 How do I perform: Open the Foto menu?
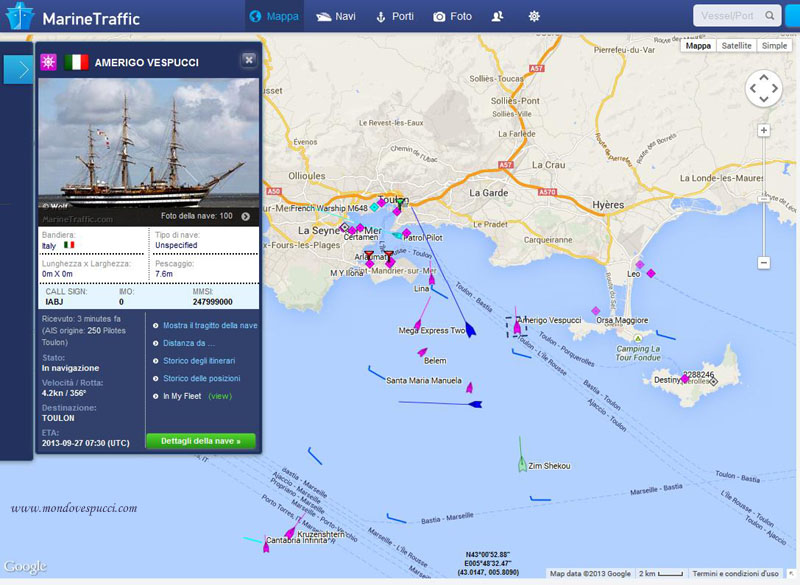(453, 16)
